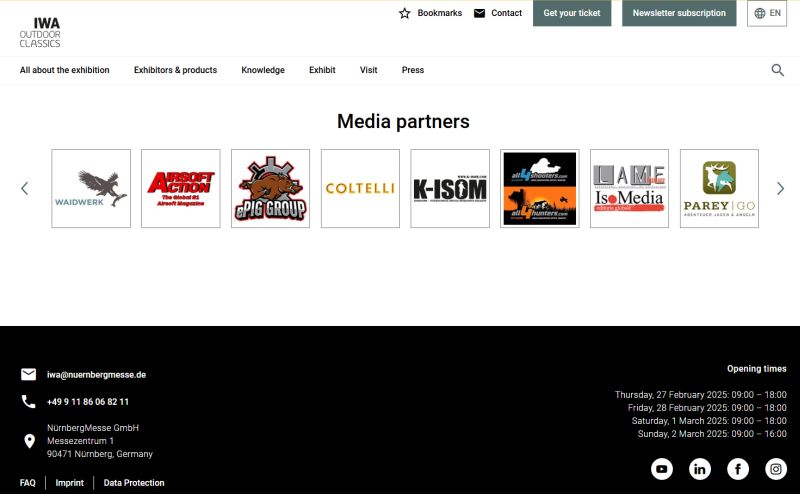Open the Knowledge menu
The width and height of the screenshot is (800, 494).
263,70
